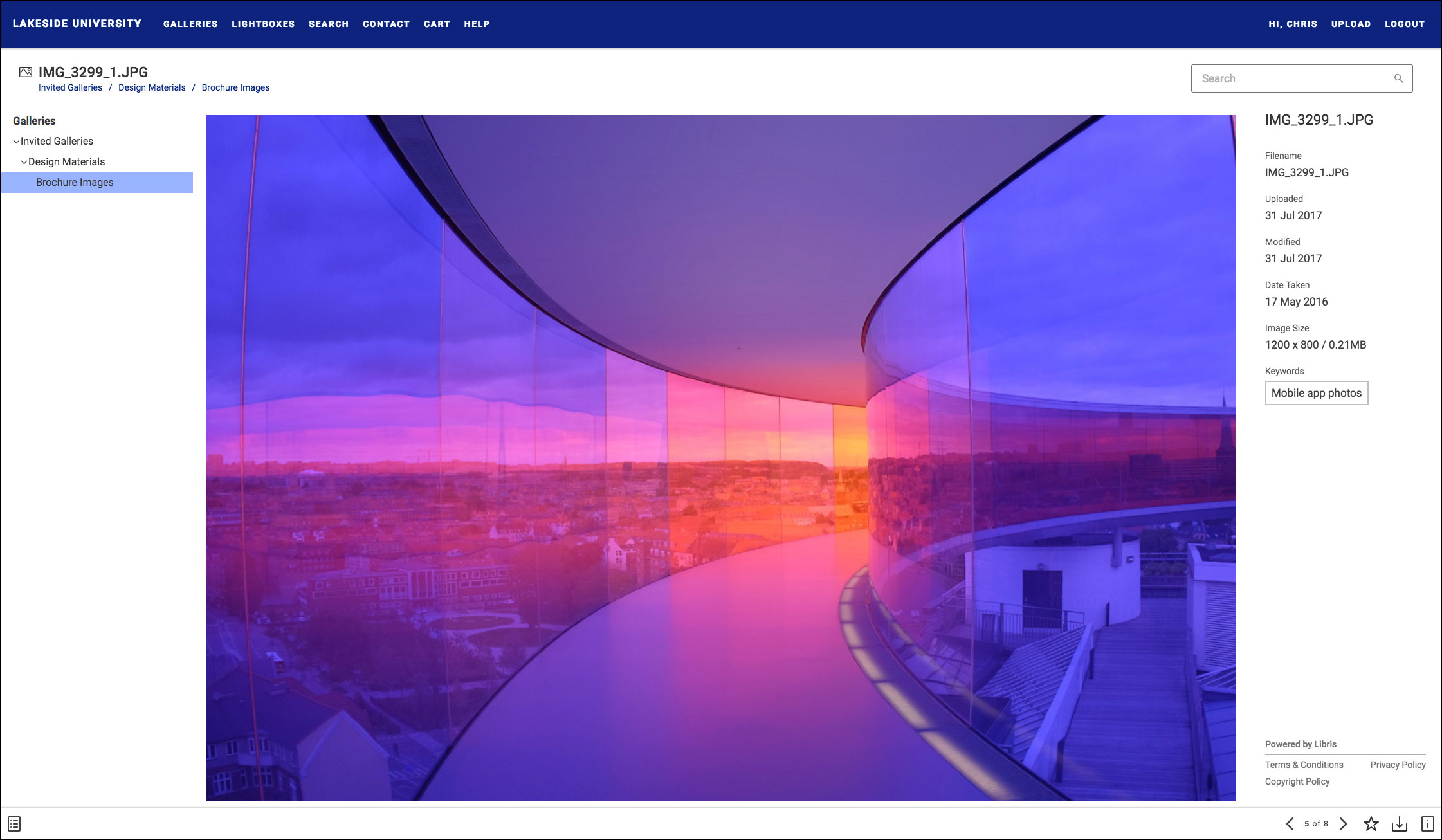The height and width of the screenshot is (840, 1442).
Task: Open the Cart menu item
Action: coord(437,24)
